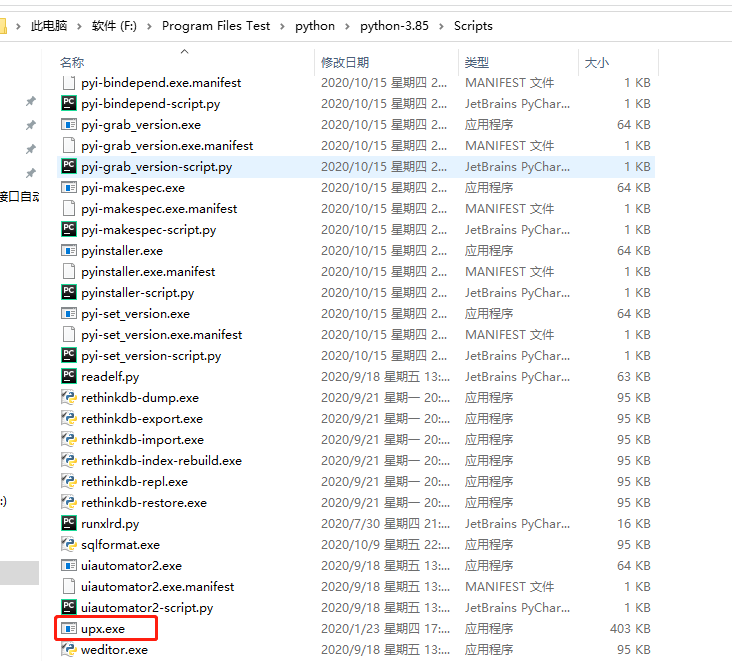Image resolution: width=732 pixels, height=670 pixels.
Task: Go to python-3.85 folder breadcrumb
Action: coord(394,26)
